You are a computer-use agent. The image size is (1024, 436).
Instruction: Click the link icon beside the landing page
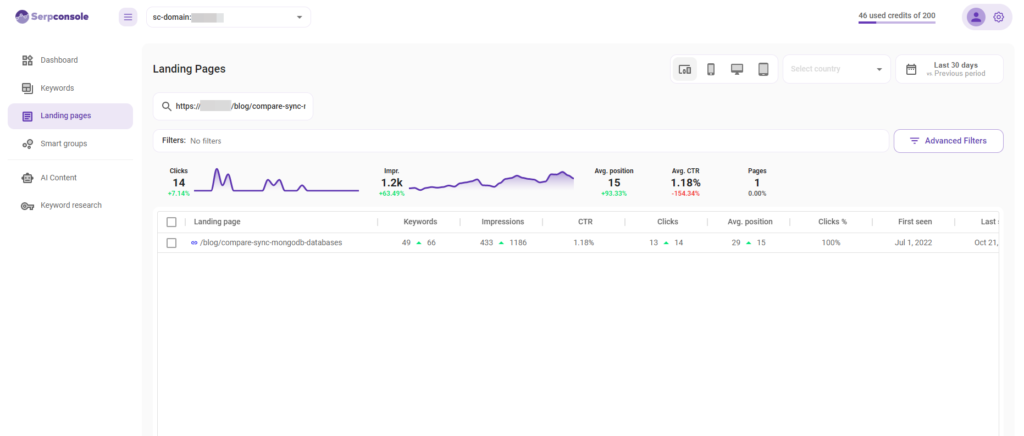194,243
